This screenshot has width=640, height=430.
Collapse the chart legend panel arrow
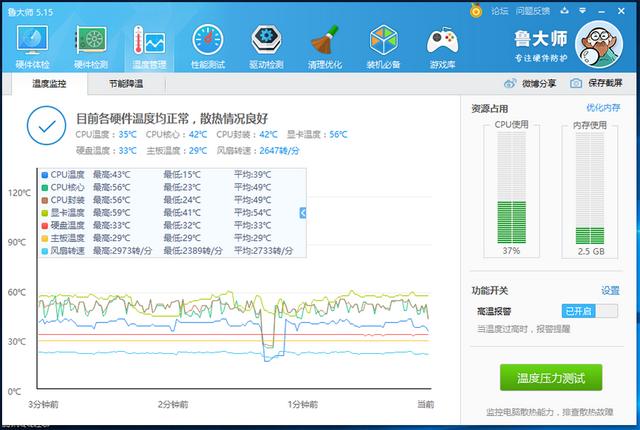point(301,213)
